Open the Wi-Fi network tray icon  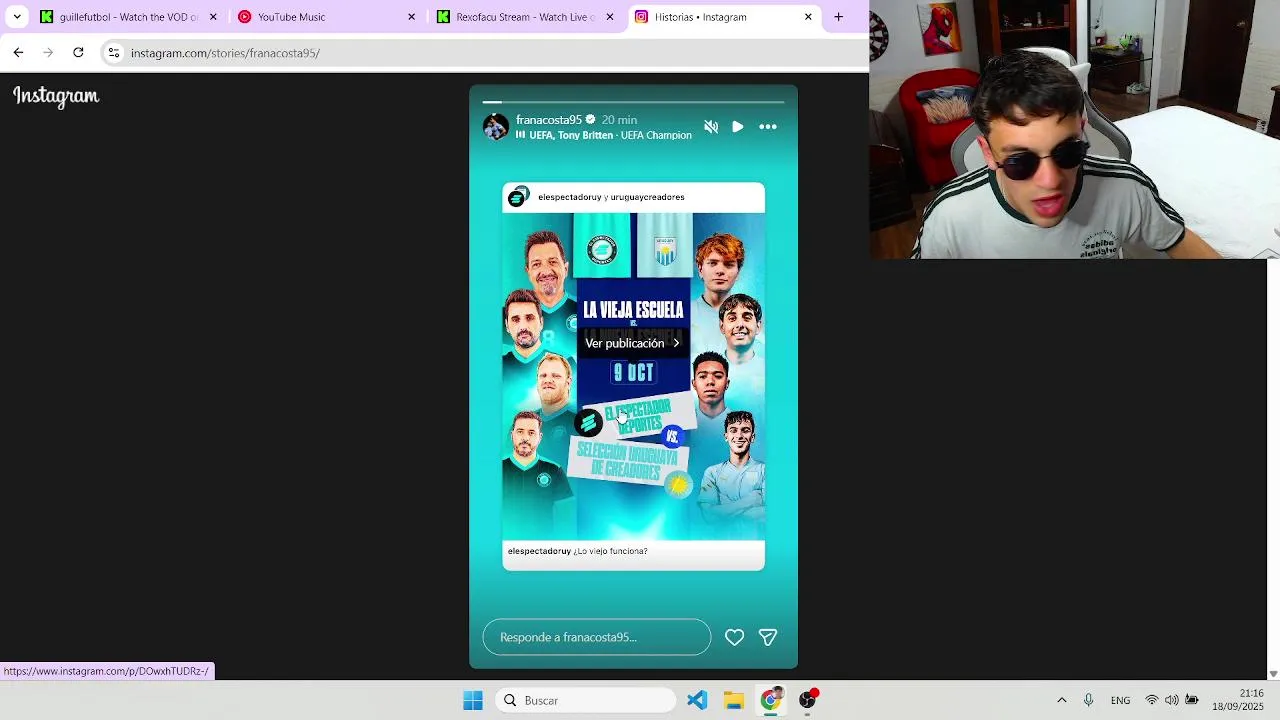pyautogui.click(x=1152, y=700)
